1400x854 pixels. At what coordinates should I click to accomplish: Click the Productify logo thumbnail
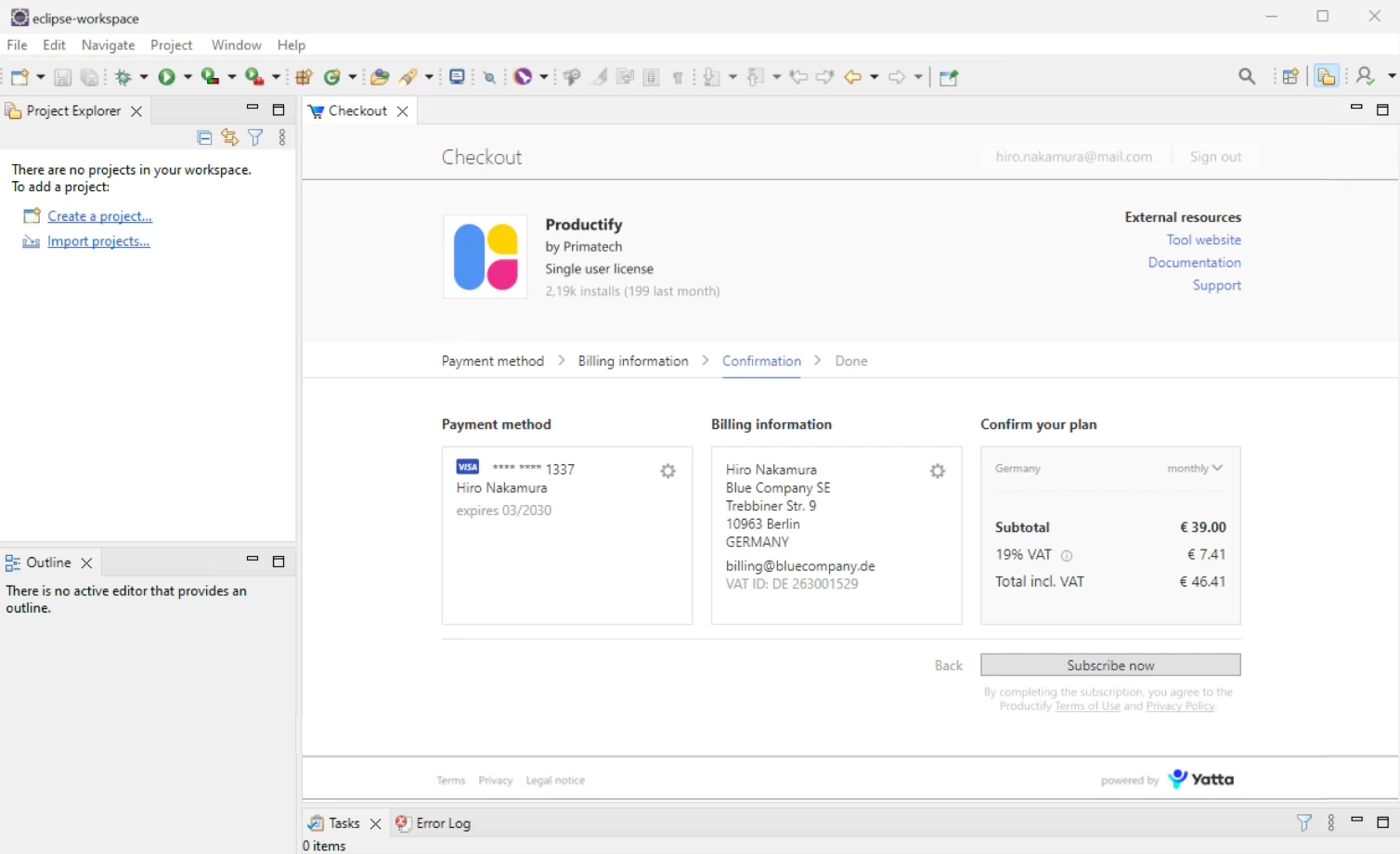486,257
